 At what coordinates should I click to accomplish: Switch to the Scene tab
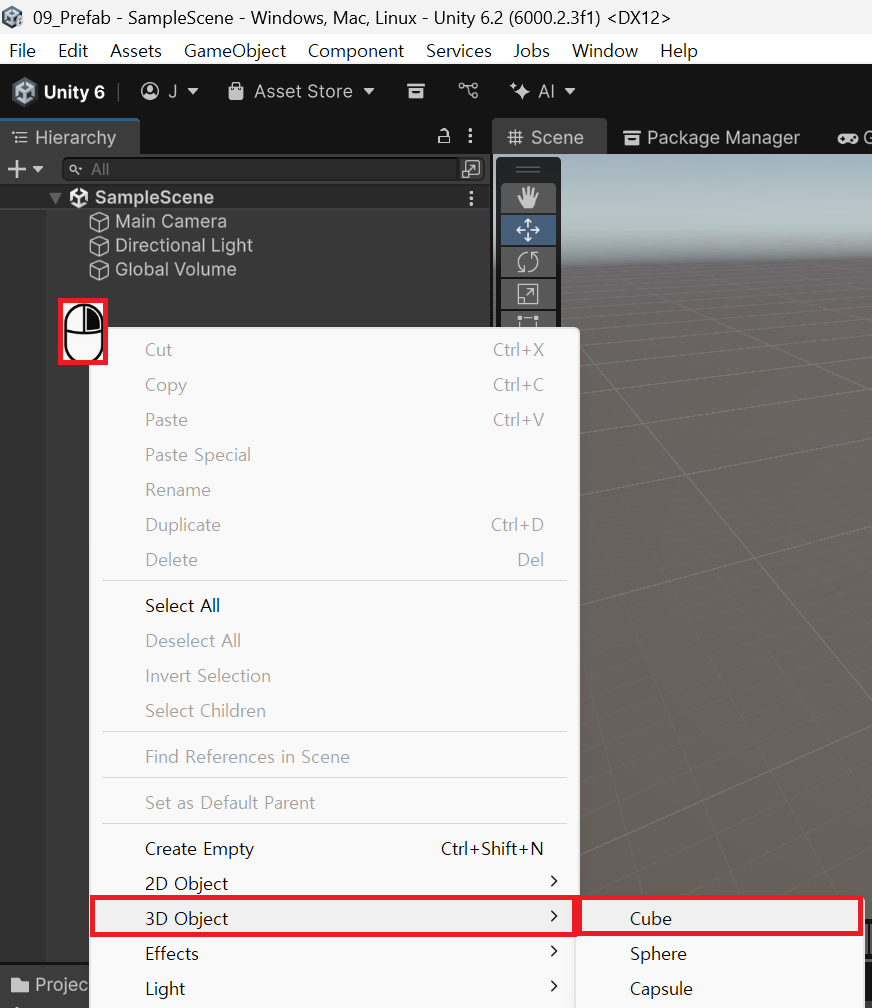(548, 137)
